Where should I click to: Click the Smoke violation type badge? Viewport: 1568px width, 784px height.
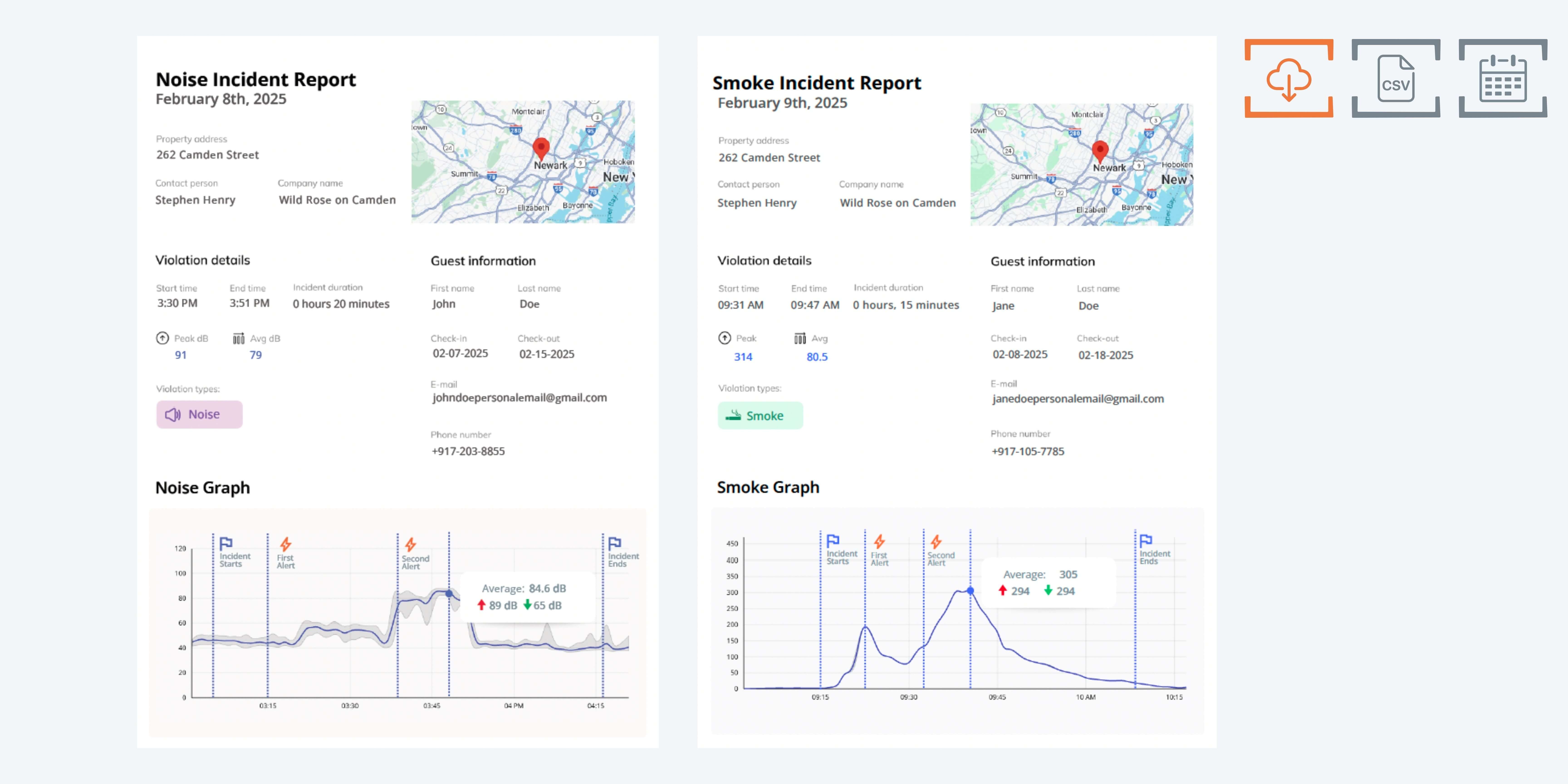point(760,416)
